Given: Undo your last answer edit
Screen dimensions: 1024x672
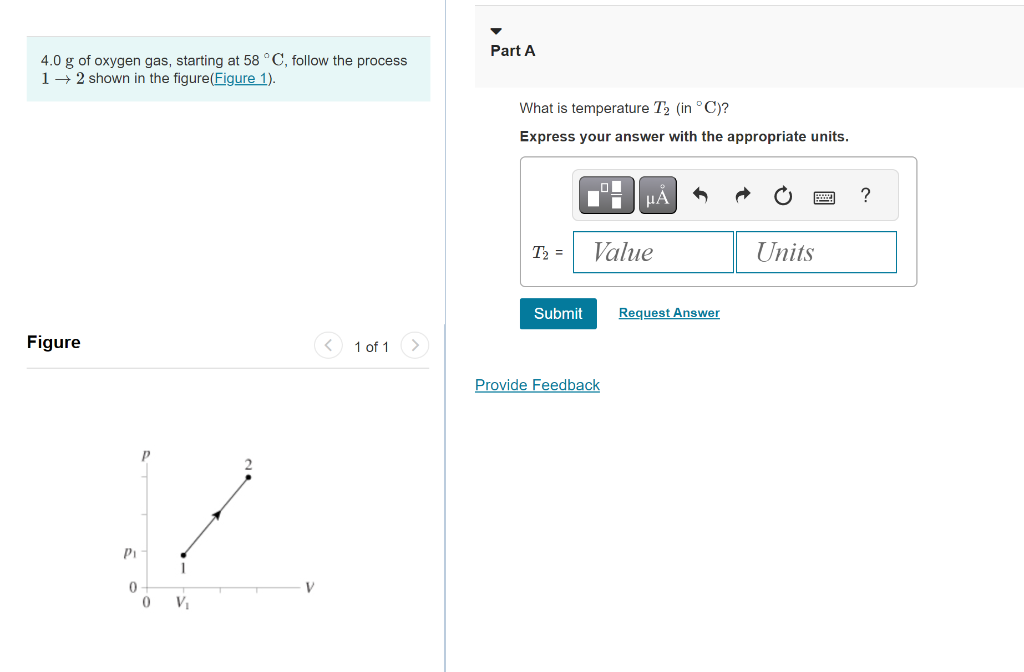Looking at the screenshot, I should coord(700,195).
